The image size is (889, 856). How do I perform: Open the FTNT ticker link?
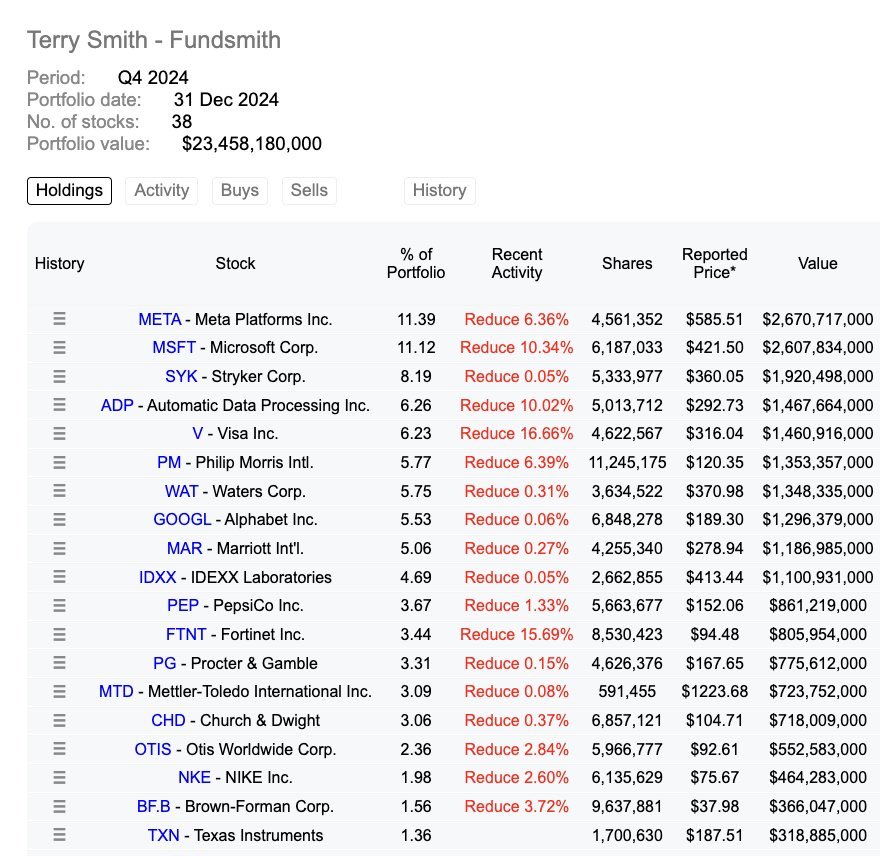pyautogui.click(x=186, y=634)
